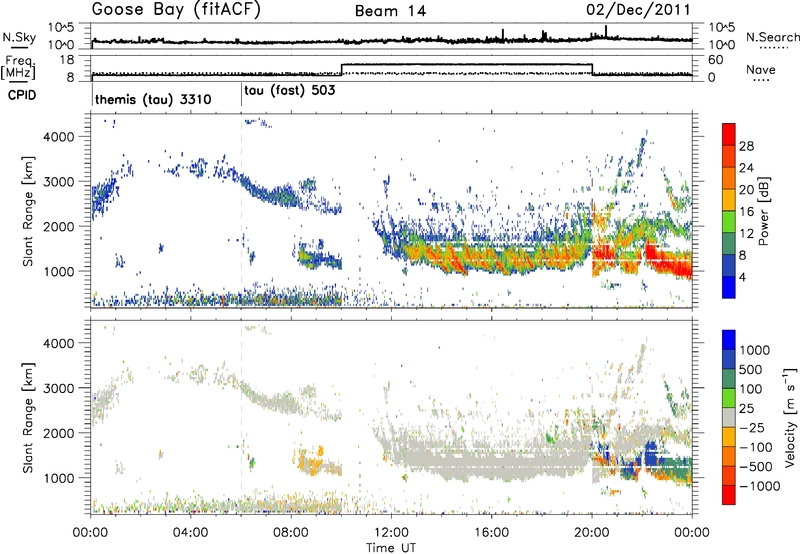Click the "28" tick on Power colorbar
This screenshot has width=800, height=554.
tap(746, 146)
